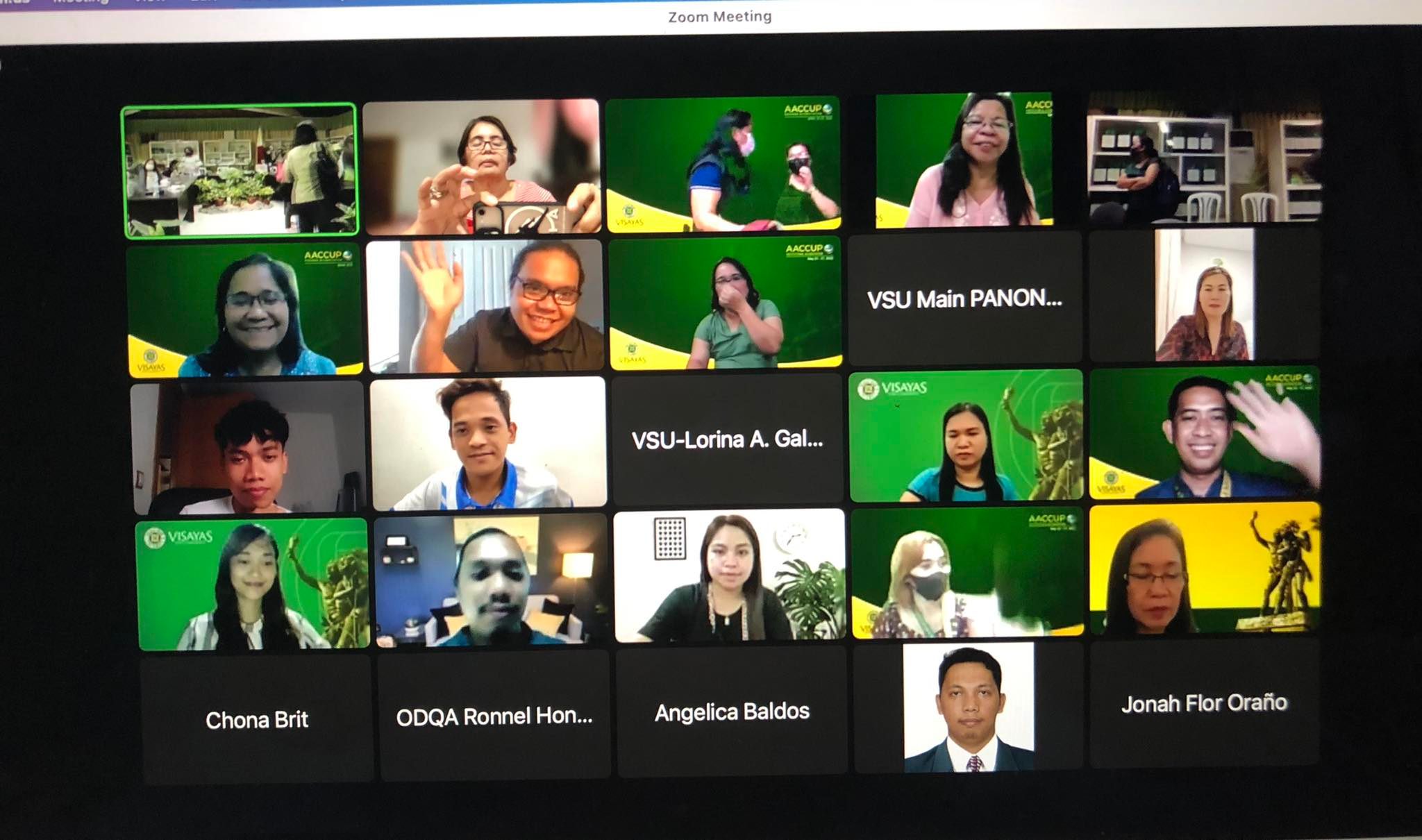This screenshot has height=840, width=1422.
Task: Select the suited man profile photo tile
Action: point(968,707)
